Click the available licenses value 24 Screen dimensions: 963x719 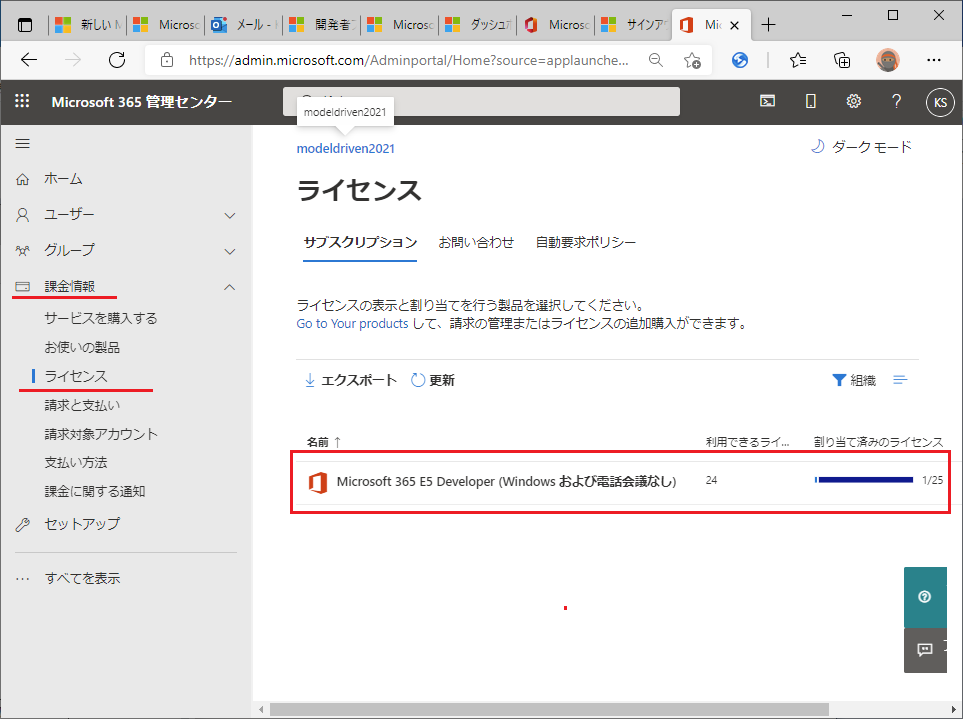pos(711,480)
